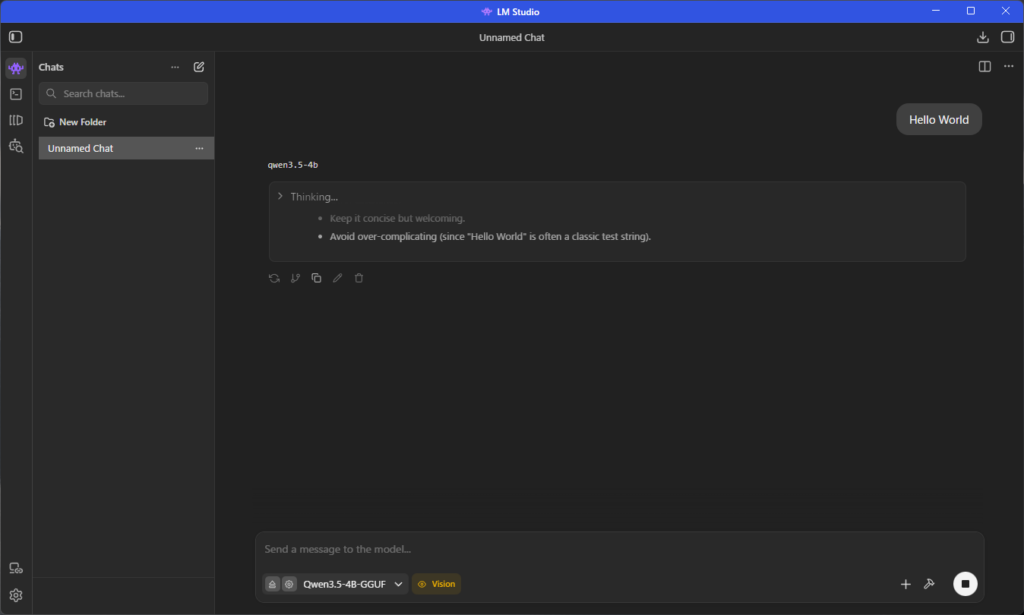Open options menu for Unnamed Chat
The height and width of the screenshot is (615, 1024).
(199, 148)
